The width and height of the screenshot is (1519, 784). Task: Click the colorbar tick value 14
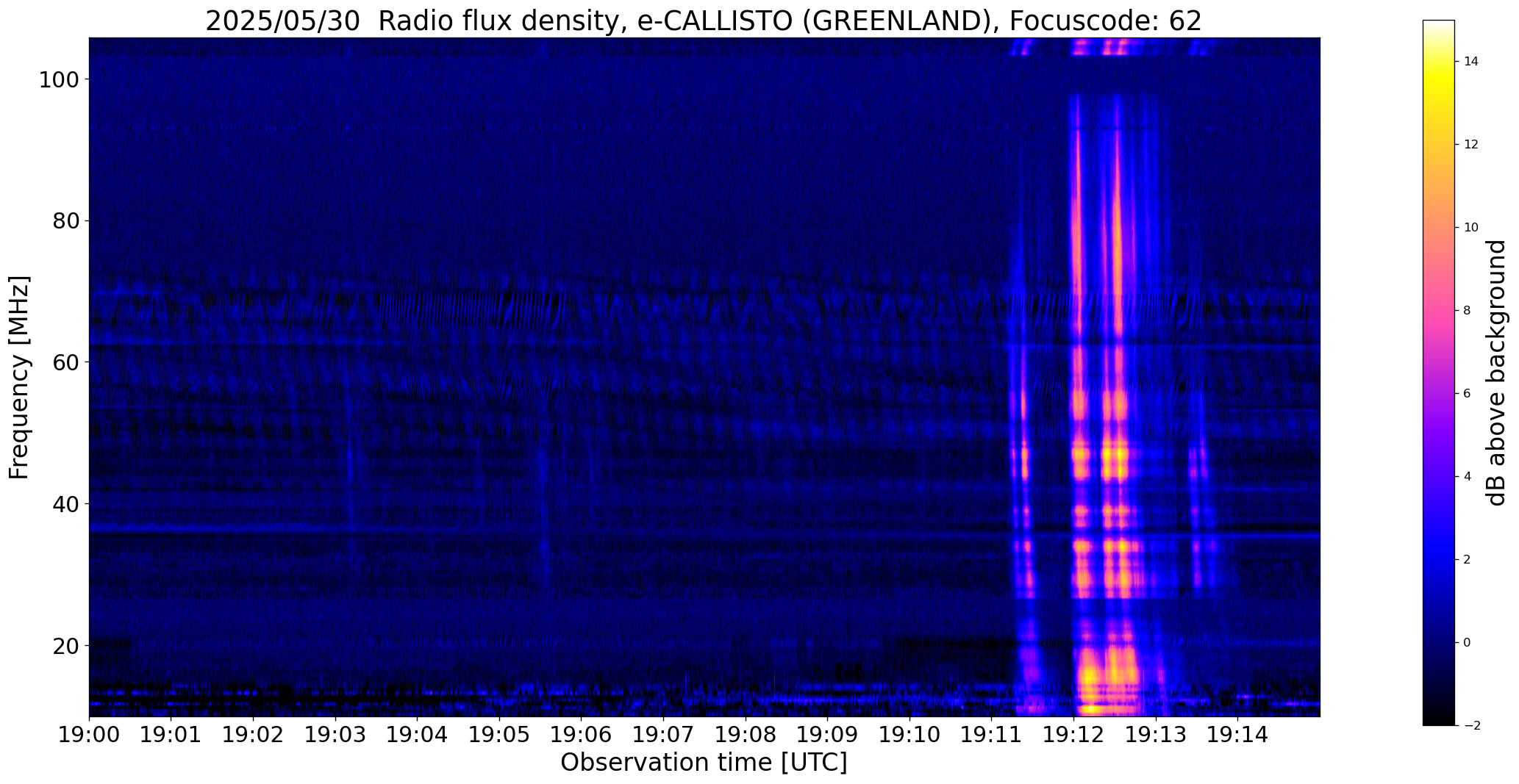pyautogui.click(x=1471, y=62)
